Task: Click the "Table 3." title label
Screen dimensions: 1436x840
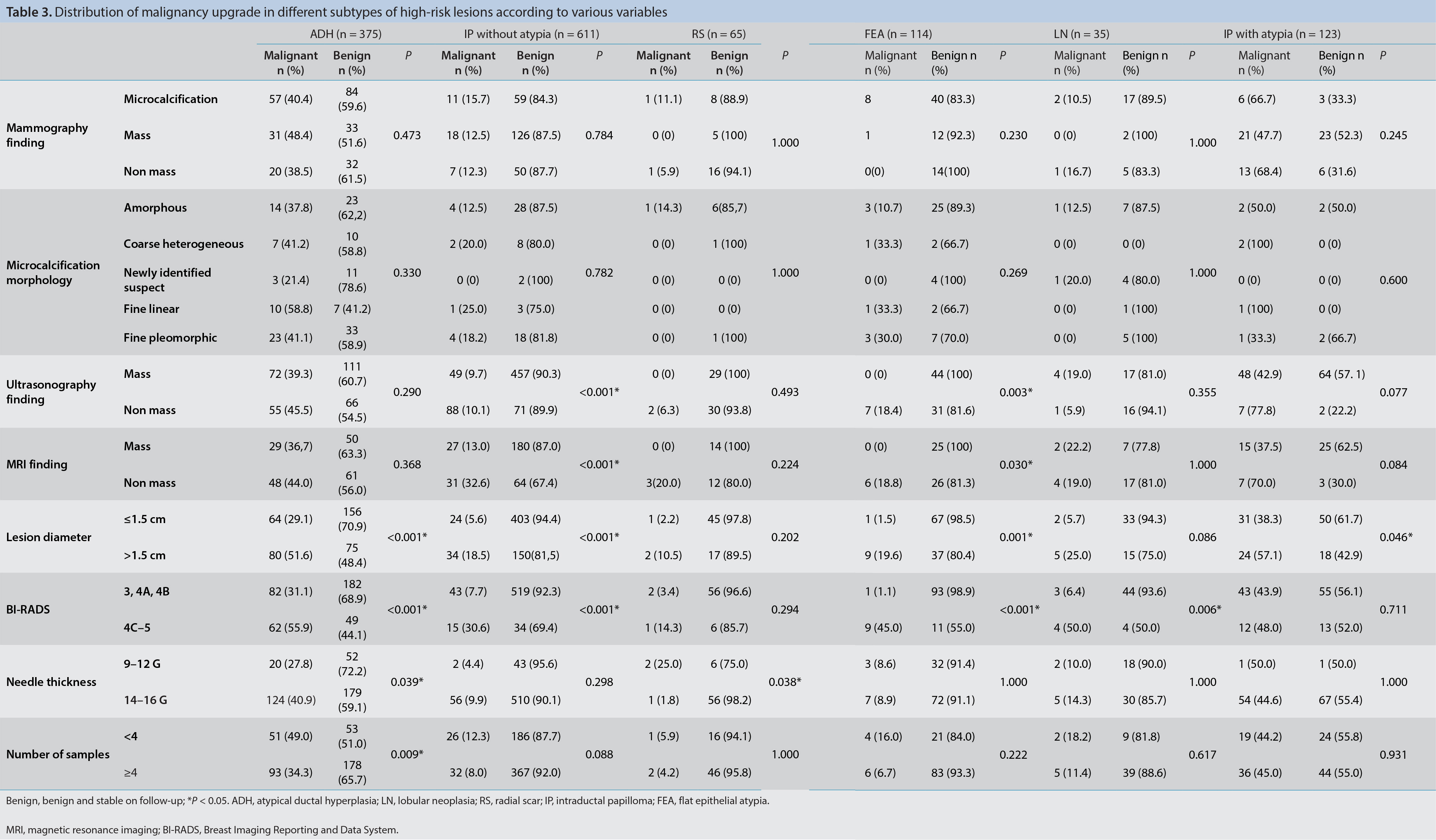Action: point(28,12)
